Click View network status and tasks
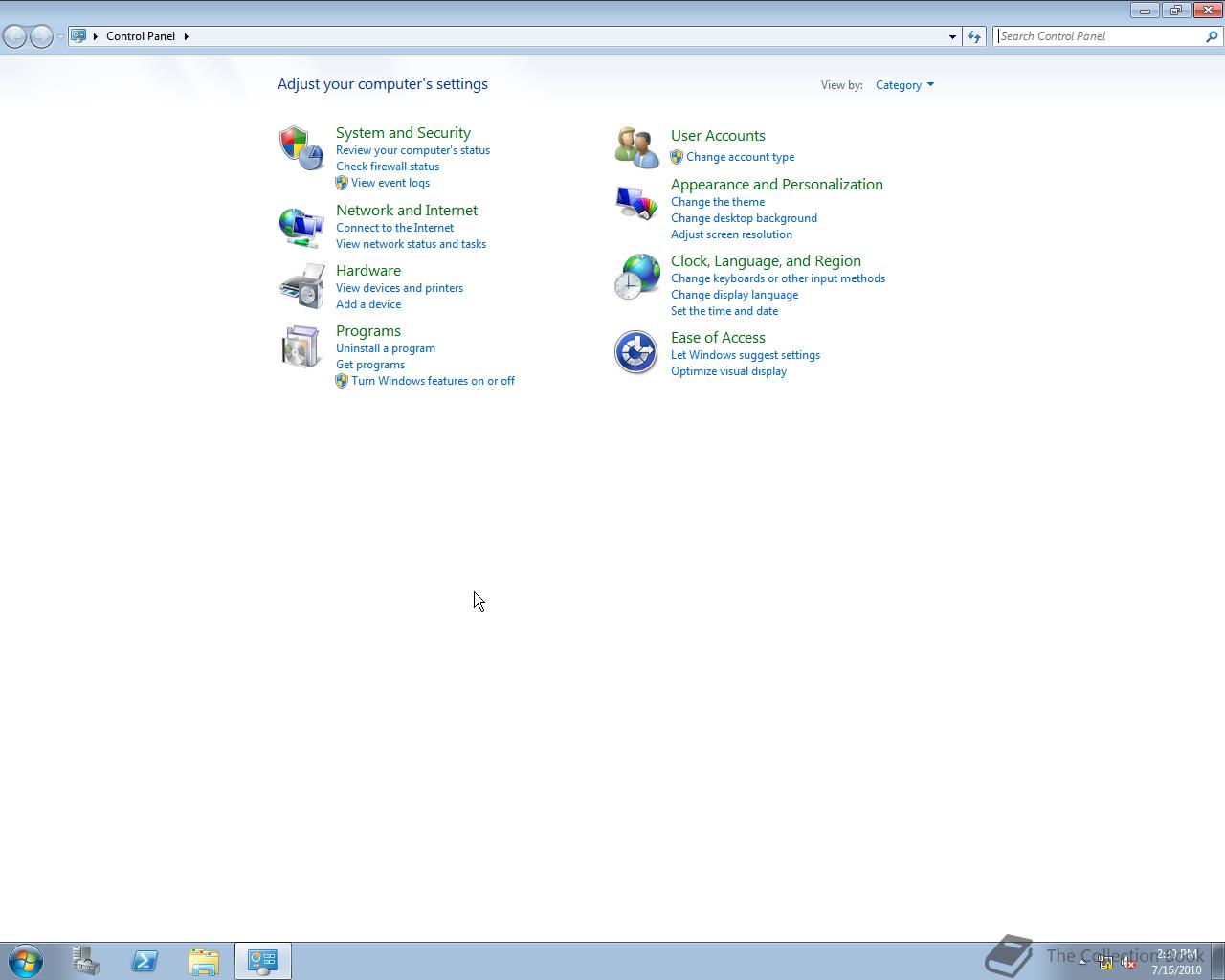 click(x=411, y=244)
